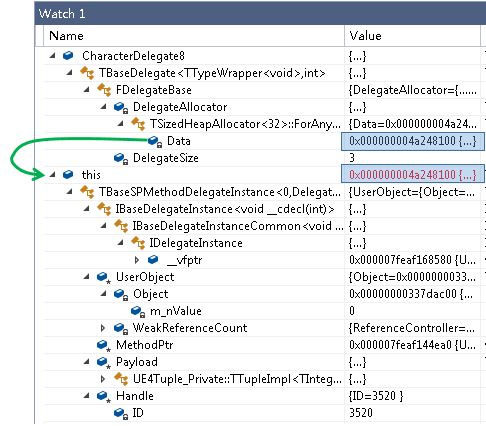Collapse the CharacterDelegate8 tree node

(52, 56)
